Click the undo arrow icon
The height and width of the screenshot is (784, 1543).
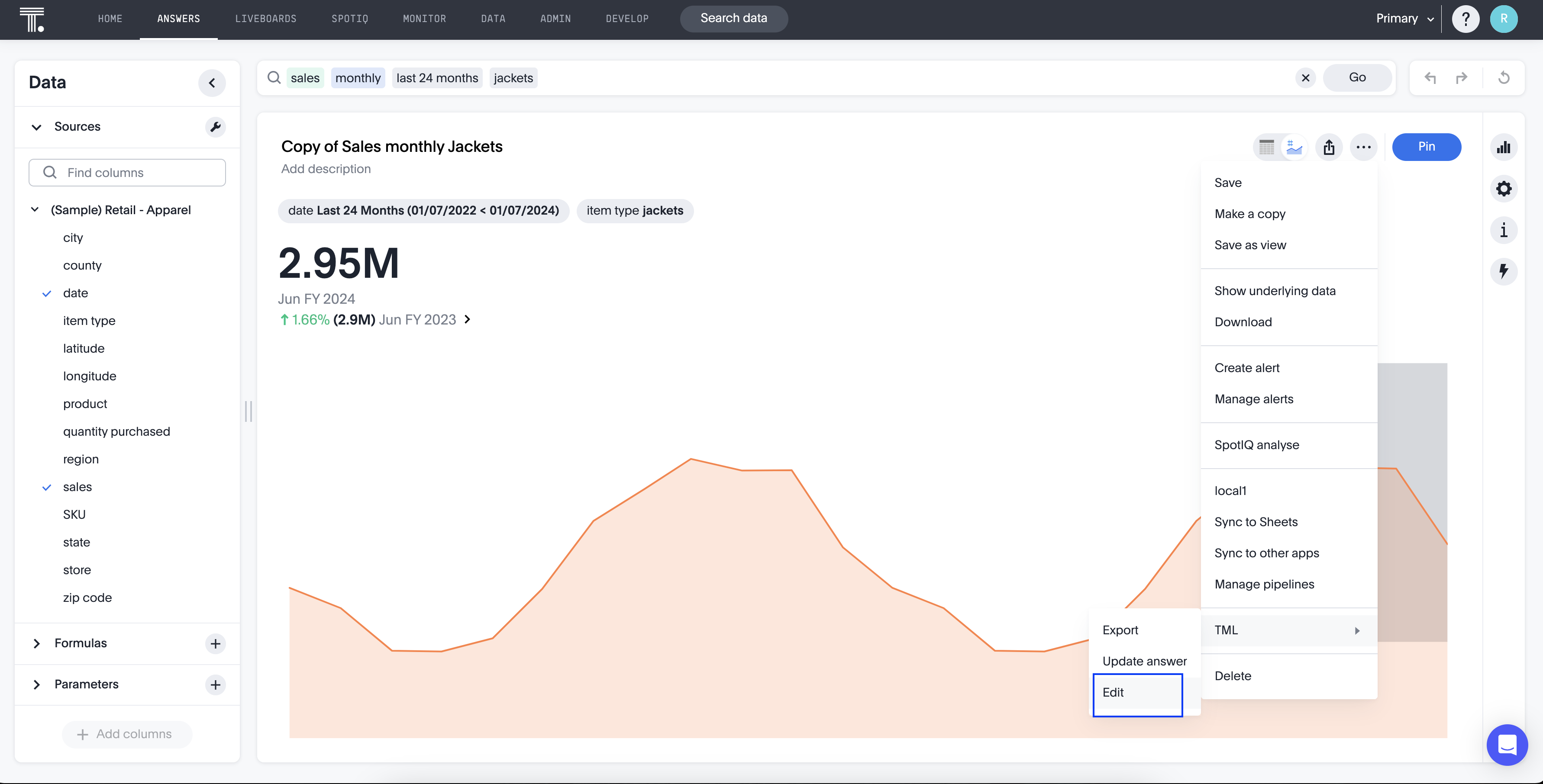pos(1430,78)
